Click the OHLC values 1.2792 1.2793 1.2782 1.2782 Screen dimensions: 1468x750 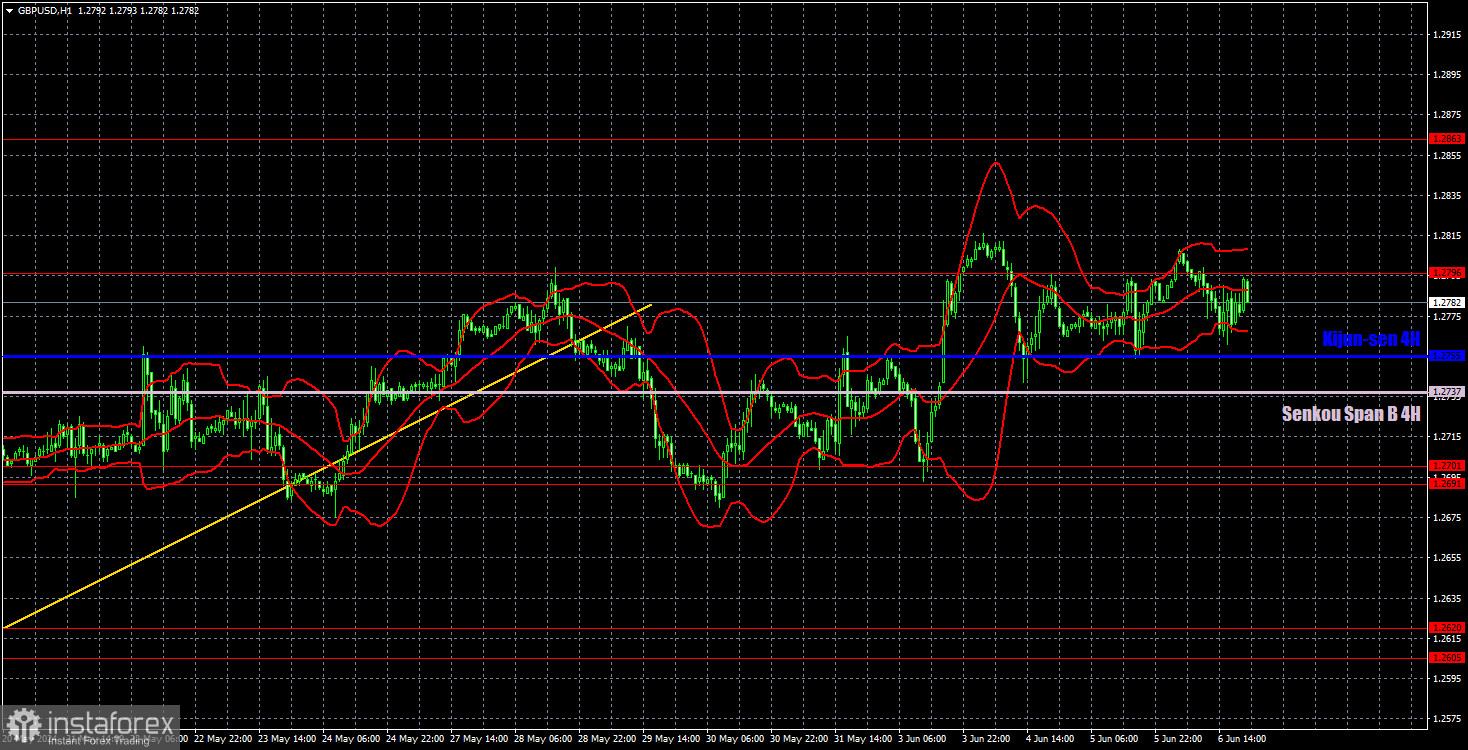[138, 10]
